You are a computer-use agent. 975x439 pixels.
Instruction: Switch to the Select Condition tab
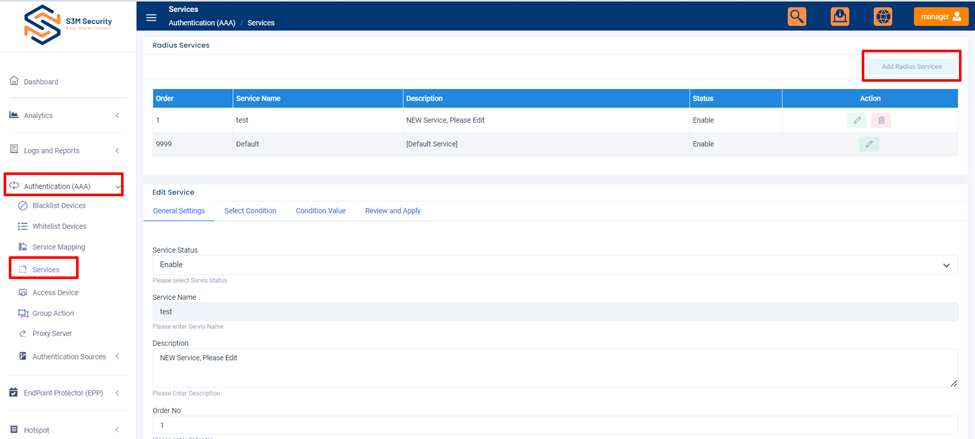point(250,211)
